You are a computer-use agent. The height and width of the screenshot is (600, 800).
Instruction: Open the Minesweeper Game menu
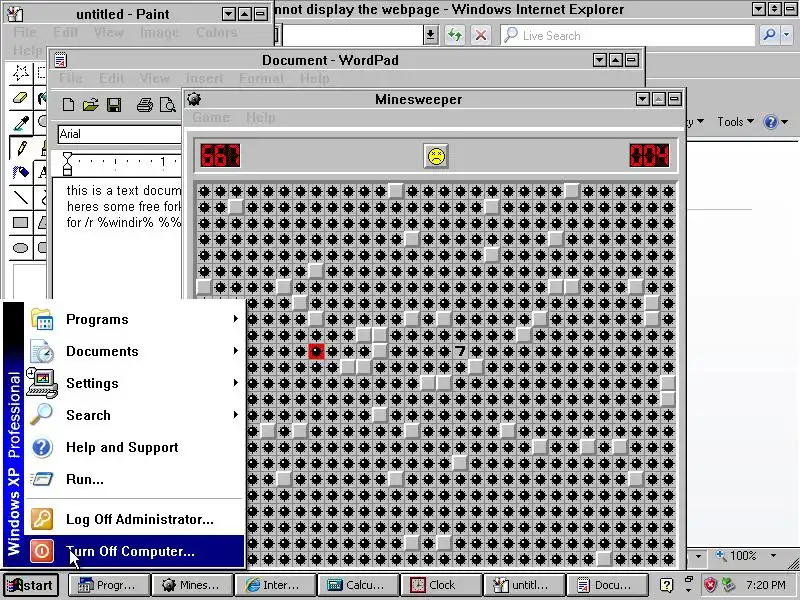pyautogui.click(x=211, y=117)
